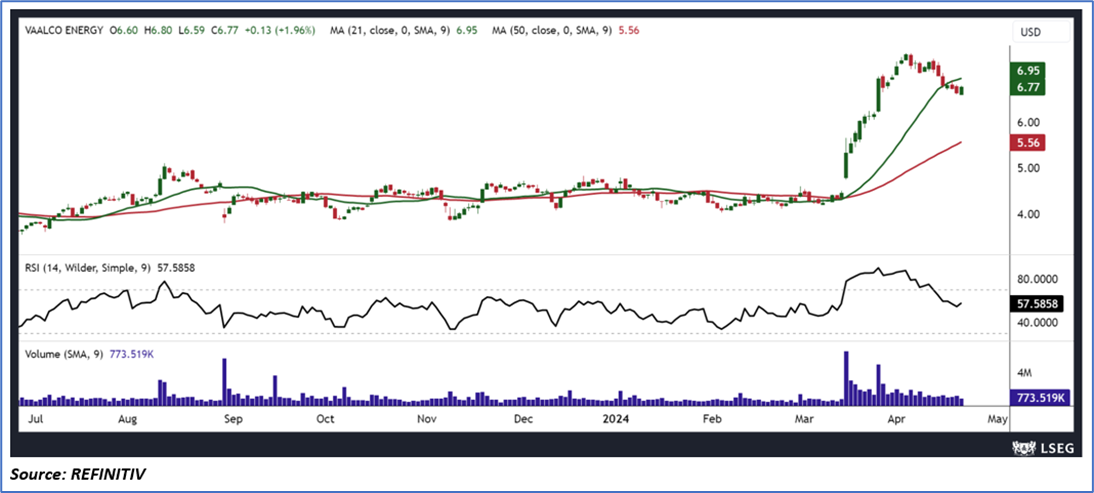This screenshot has width=1094, height=493.
Task: Click the 6.00 price axis tick
Action: (x=1029, y=122)
